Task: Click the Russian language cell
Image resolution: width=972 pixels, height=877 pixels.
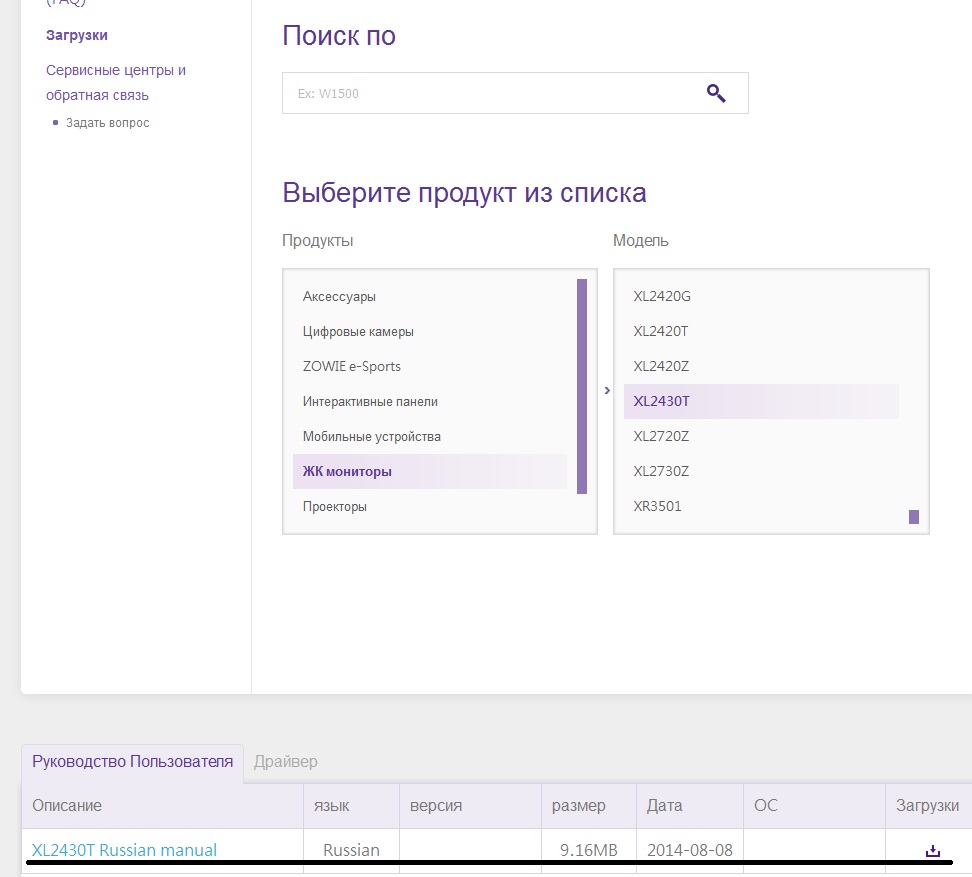Action: 351,850
